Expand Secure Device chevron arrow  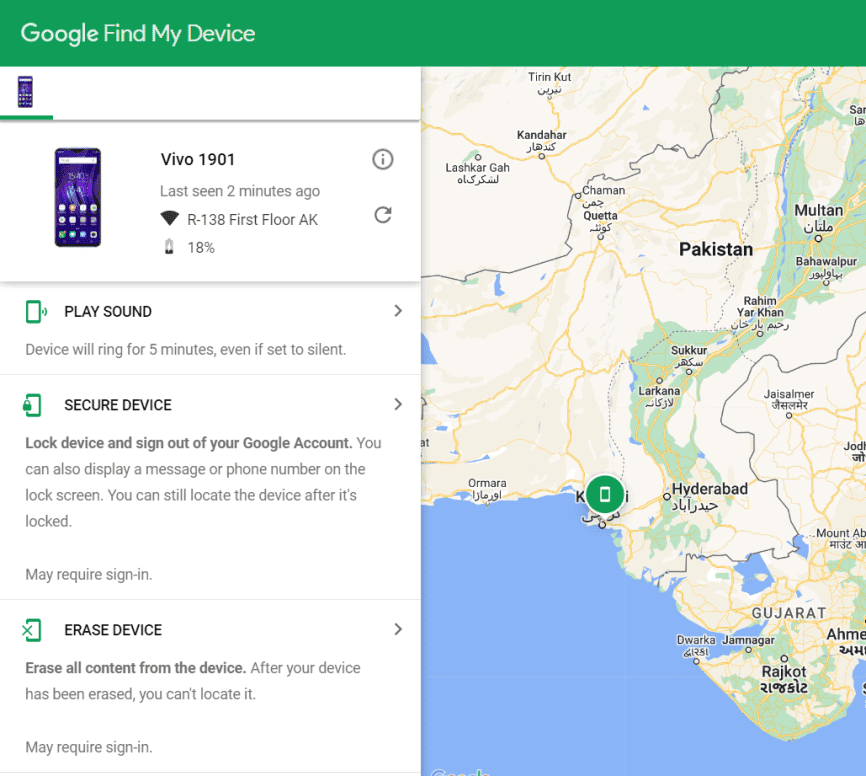[x=398, y=404]
